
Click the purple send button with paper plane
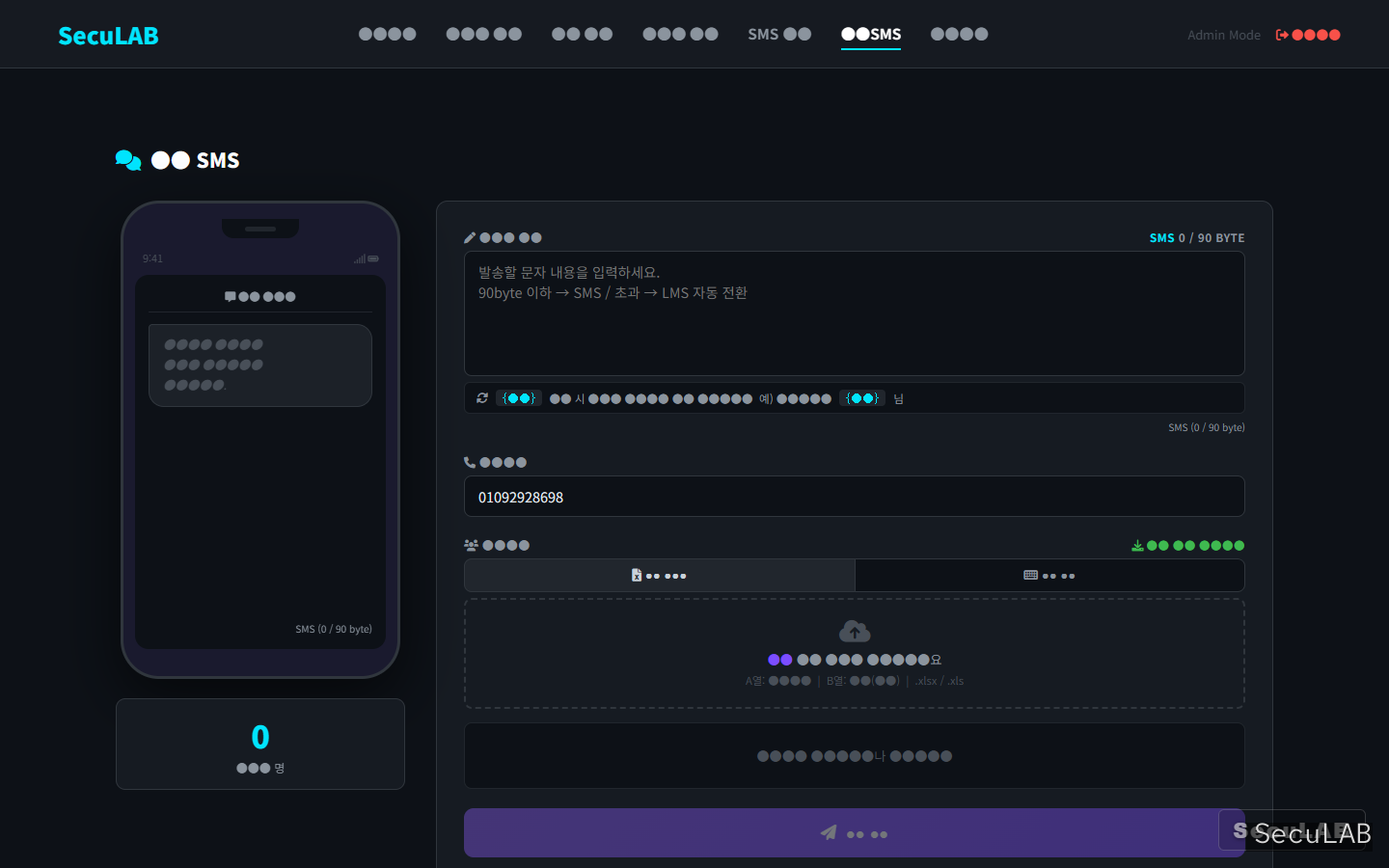[x=855, y=833]
